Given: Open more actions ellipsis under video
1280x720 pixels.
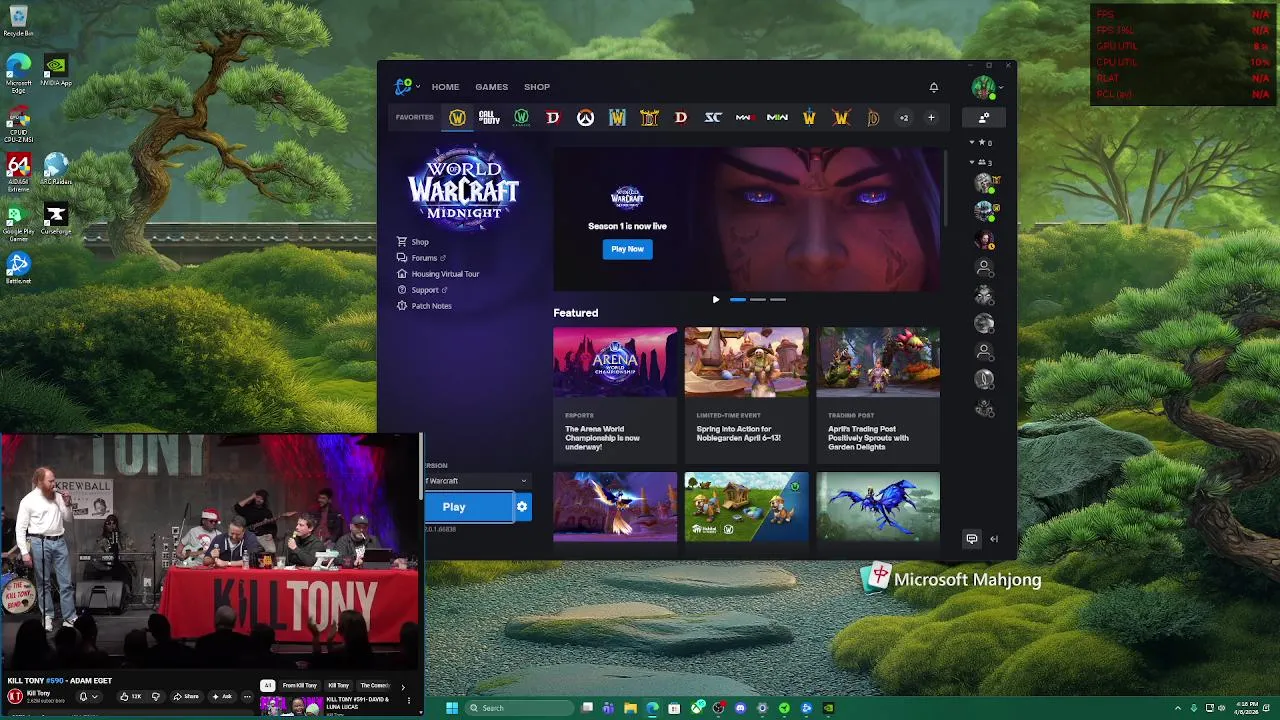Looking at the screenshot, I should point(247,696).
